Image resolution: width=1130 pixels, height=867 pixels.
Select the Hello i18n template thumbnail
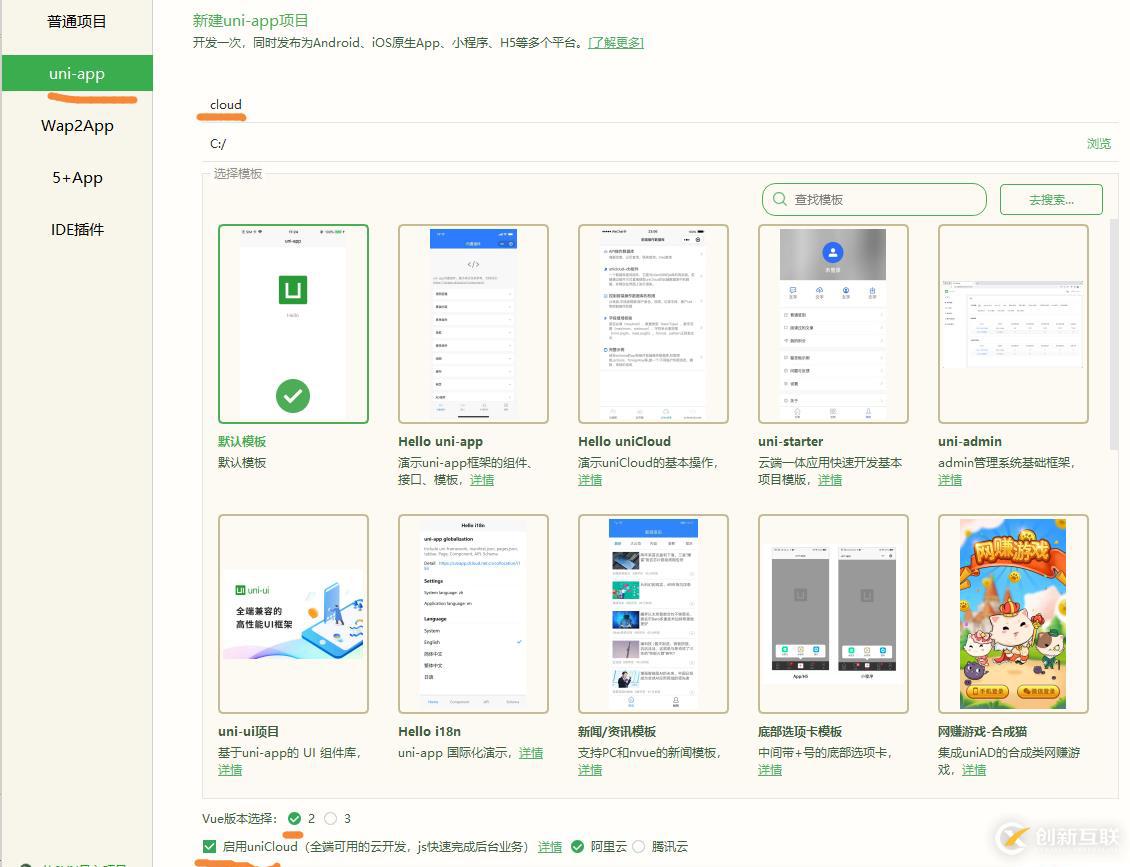(x=473, y=614)
